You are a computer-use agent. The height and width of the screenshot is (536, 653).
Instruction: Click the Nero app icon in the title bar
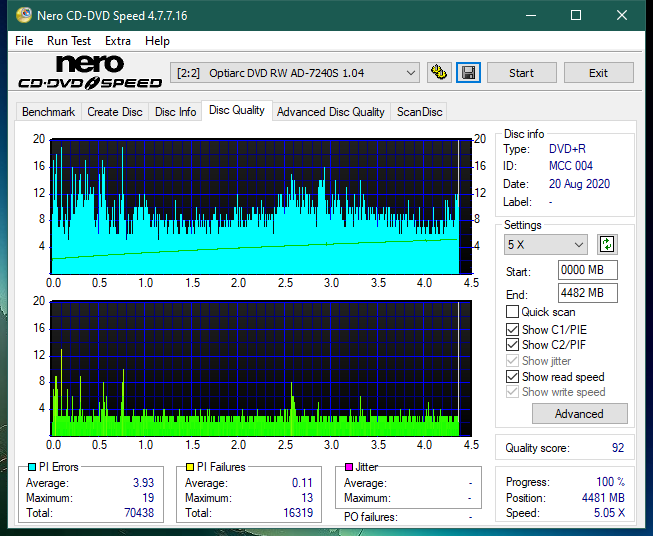(24, 15)
